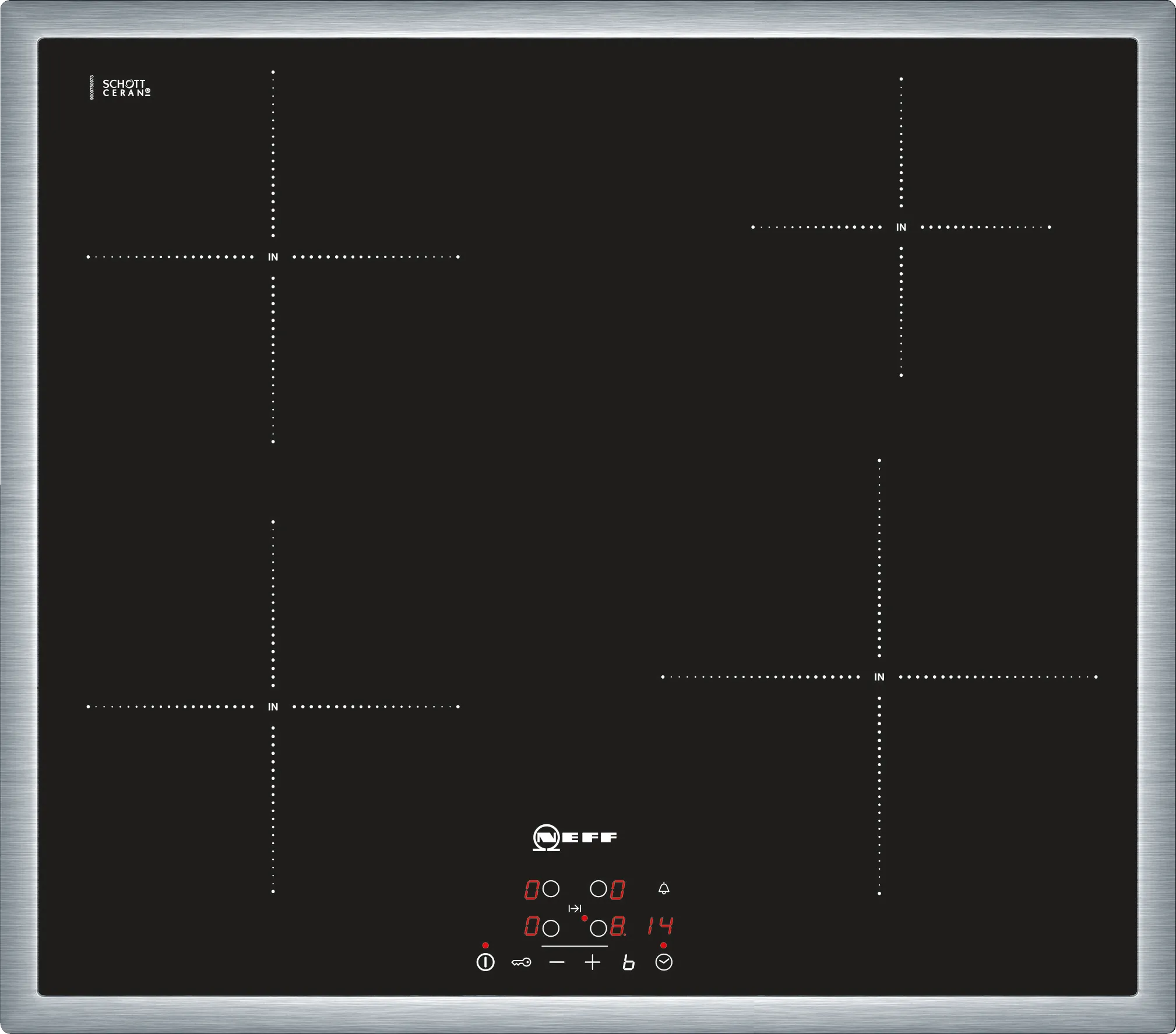
Task: Select the rear-left zone circle
Action: (x=551, y=888)
